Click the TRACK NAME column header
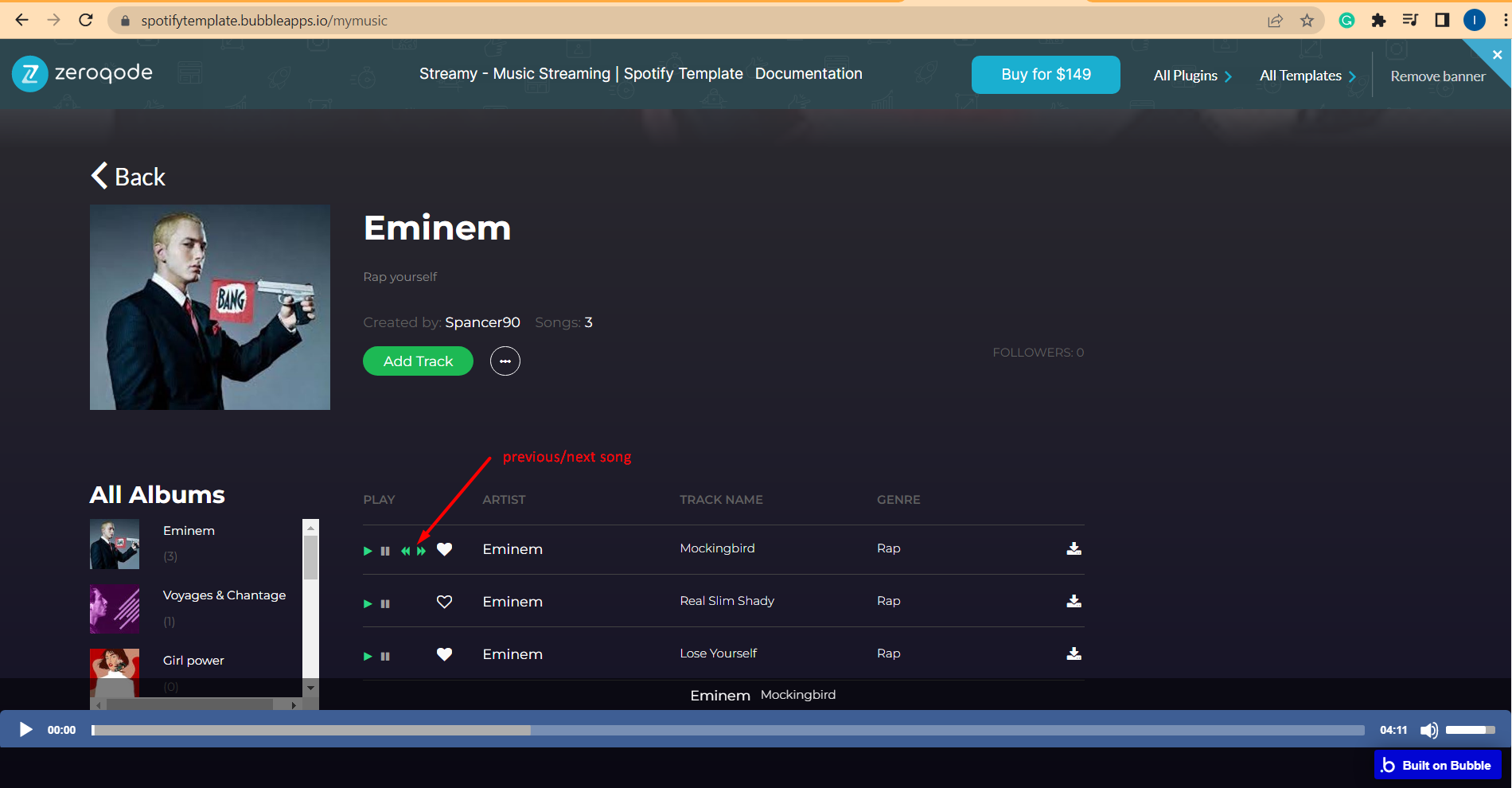 point(721,500)
